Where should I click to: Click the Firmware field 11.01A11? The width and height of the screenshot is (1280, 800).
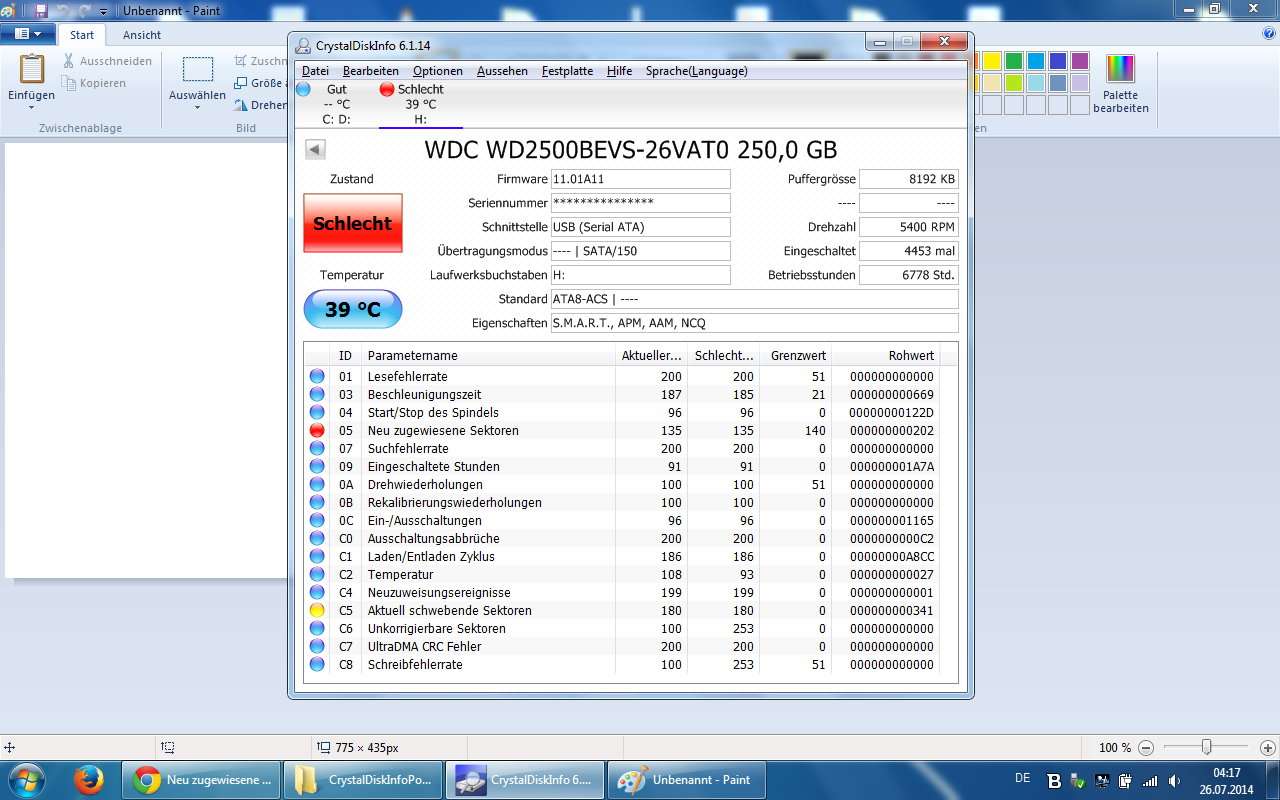[x=640, y=179]
